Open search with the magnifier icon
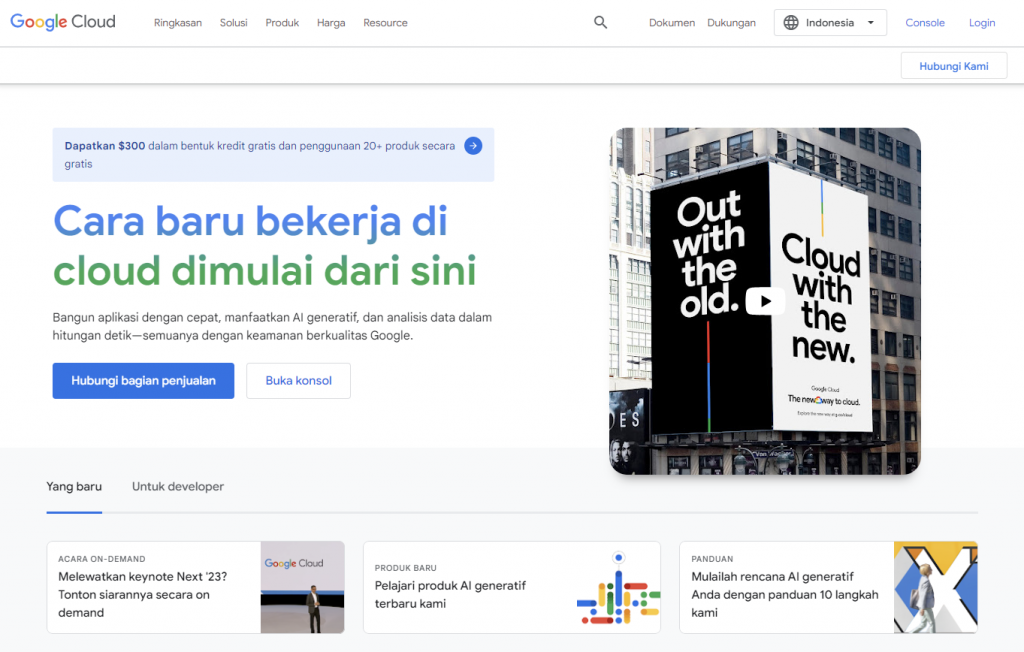Image resolution: width=1024 pixels, height=652 pixels. [600, 21]
